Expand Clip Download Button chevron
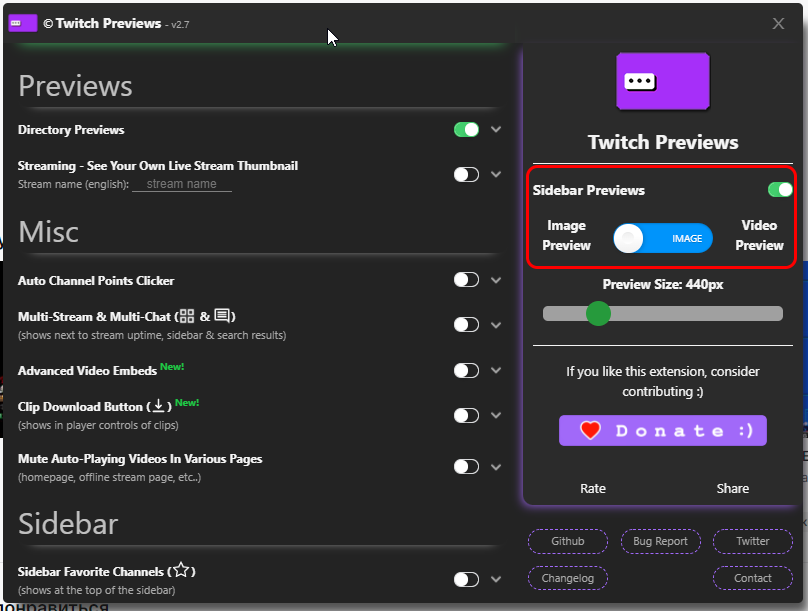The height and width of the screenshot is (611, 808). pos(496,415)
